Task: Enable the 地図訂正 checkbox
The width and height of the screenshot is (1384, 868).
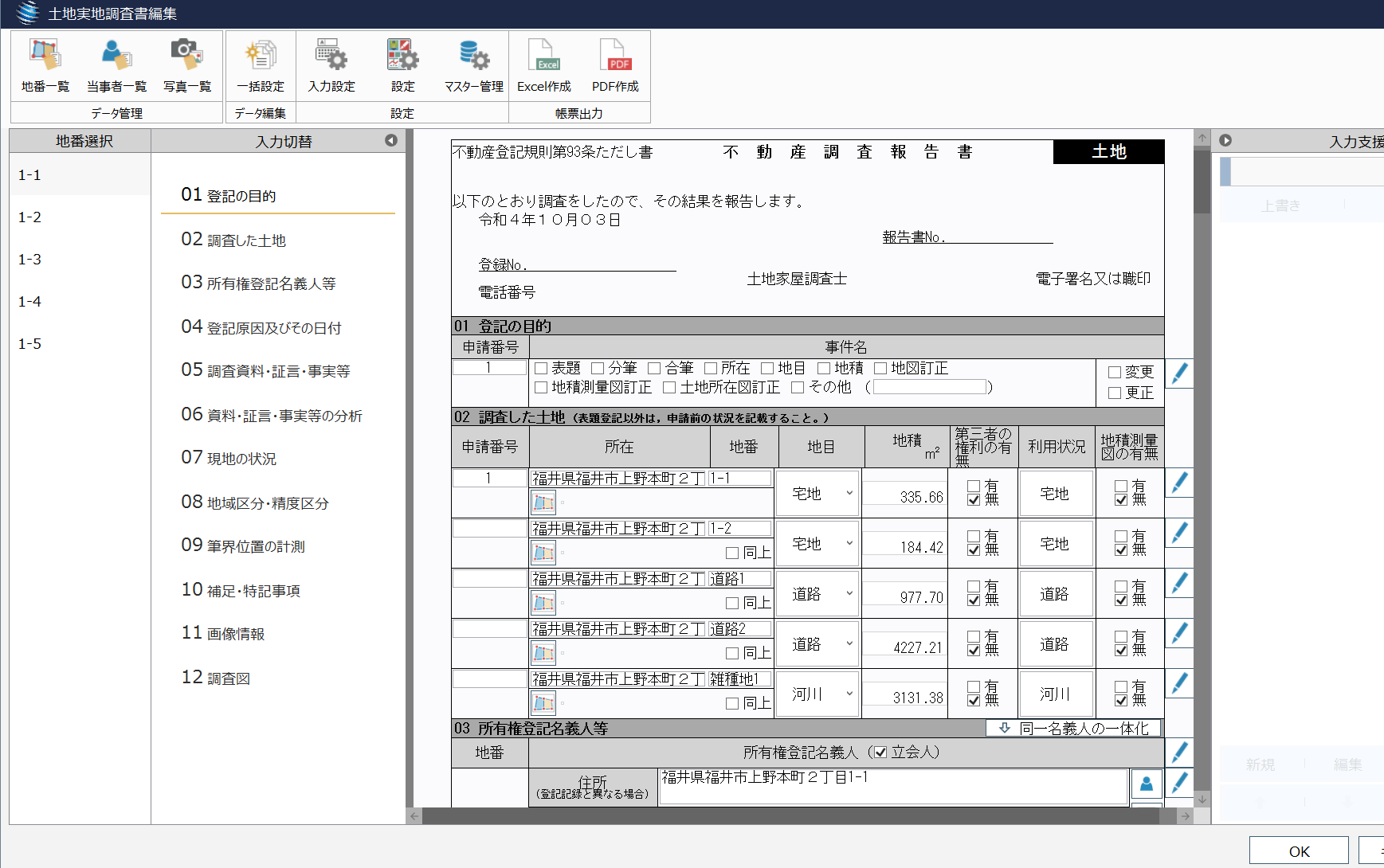Action: pos(880,368)
